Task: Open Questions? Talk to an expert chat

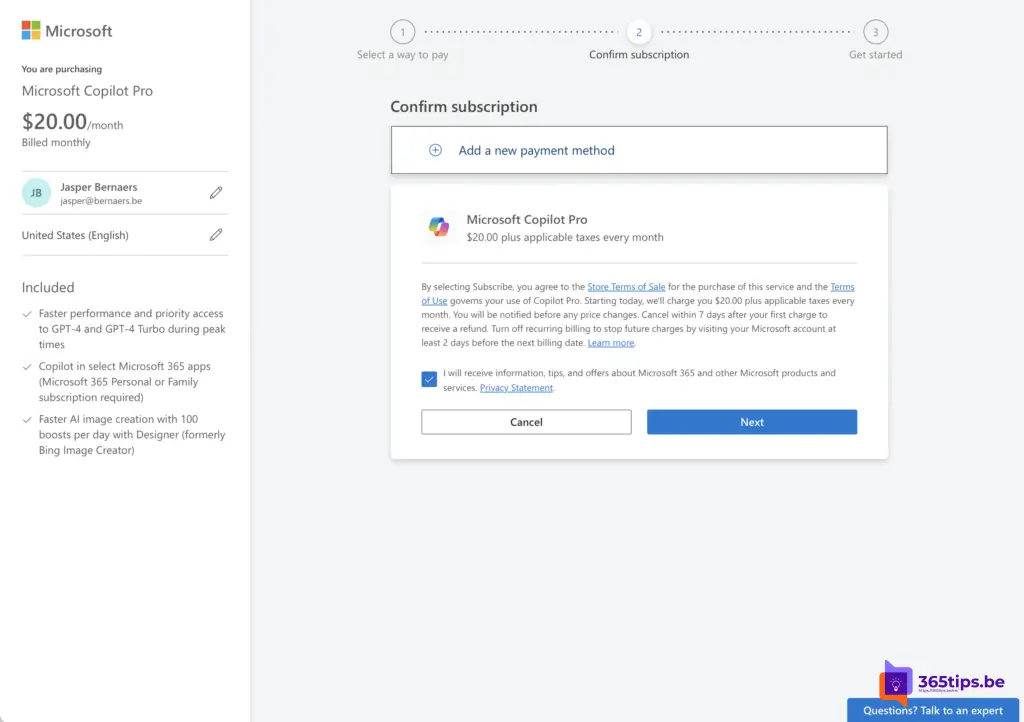Action: pyautogui.click(x=933, y=710)
